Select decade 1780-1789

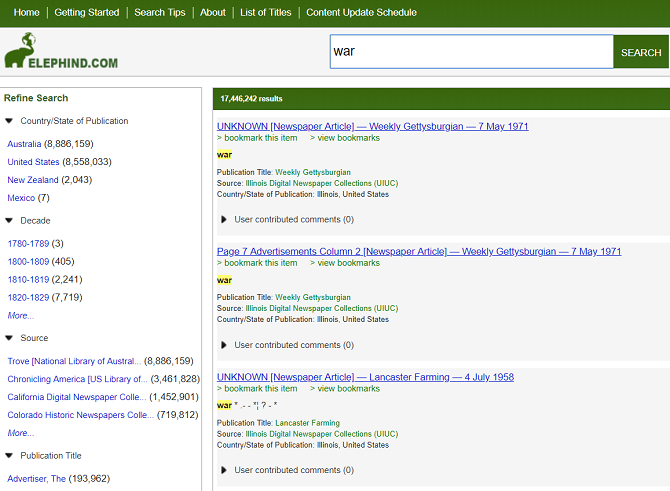28,244
